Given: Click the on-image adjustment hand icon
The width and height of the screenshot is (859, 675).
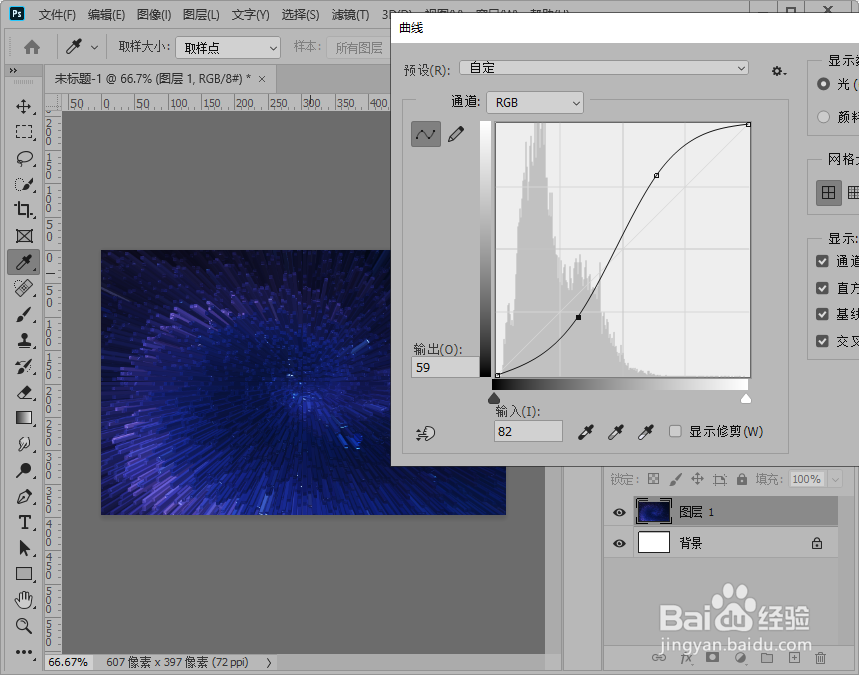Looking at the screenshot, I should click(x=426, y=433).
